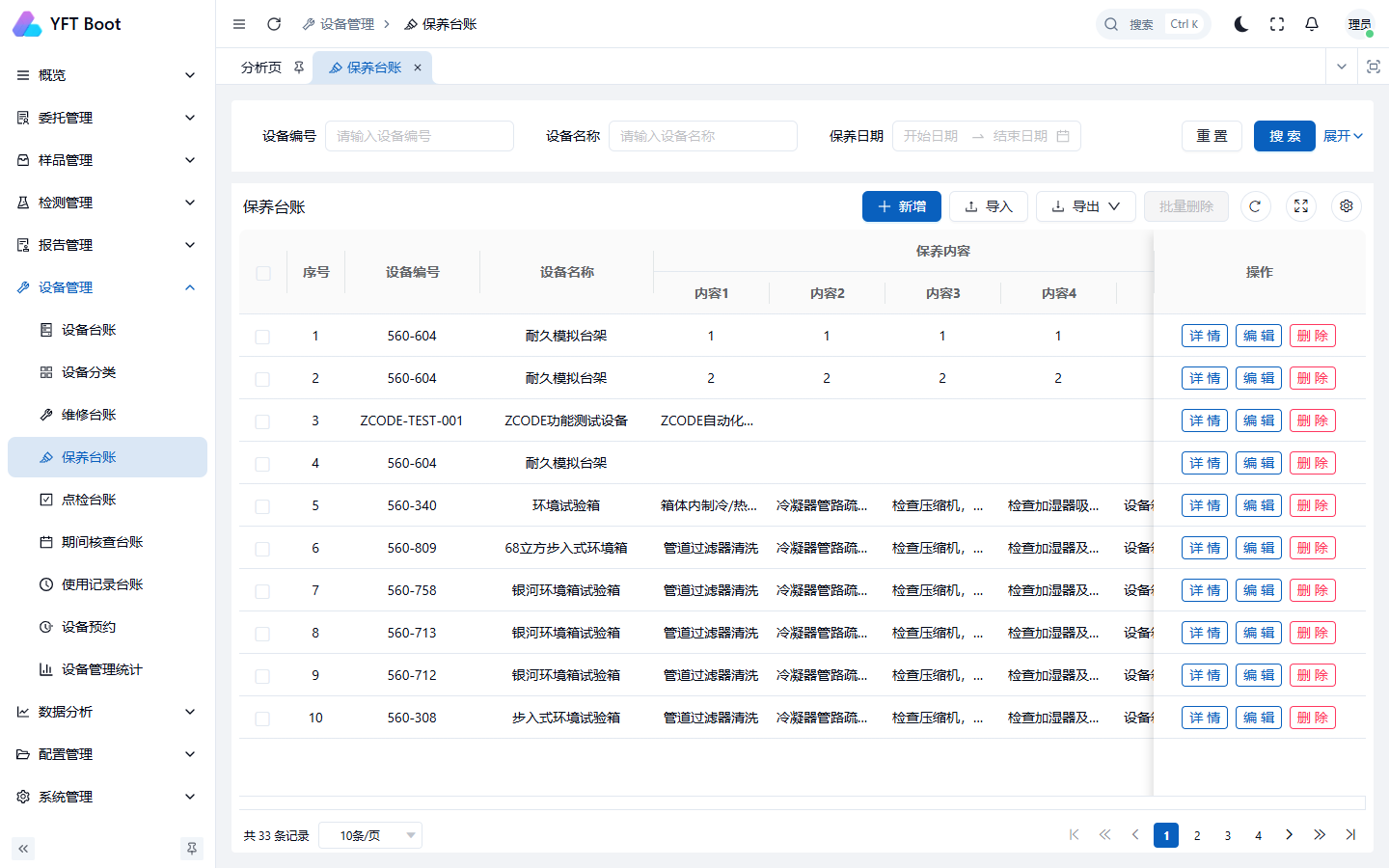Tick the checkbox for 560-340 row
The image size is (1389, 868).
coord(262,506)
